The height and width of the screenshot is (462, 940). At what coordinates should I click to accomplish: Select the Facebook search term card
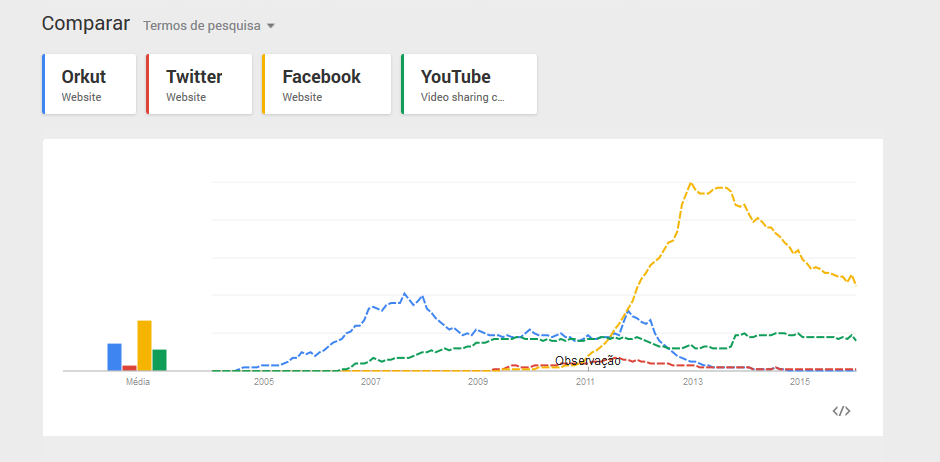click(x=325, y=85)
